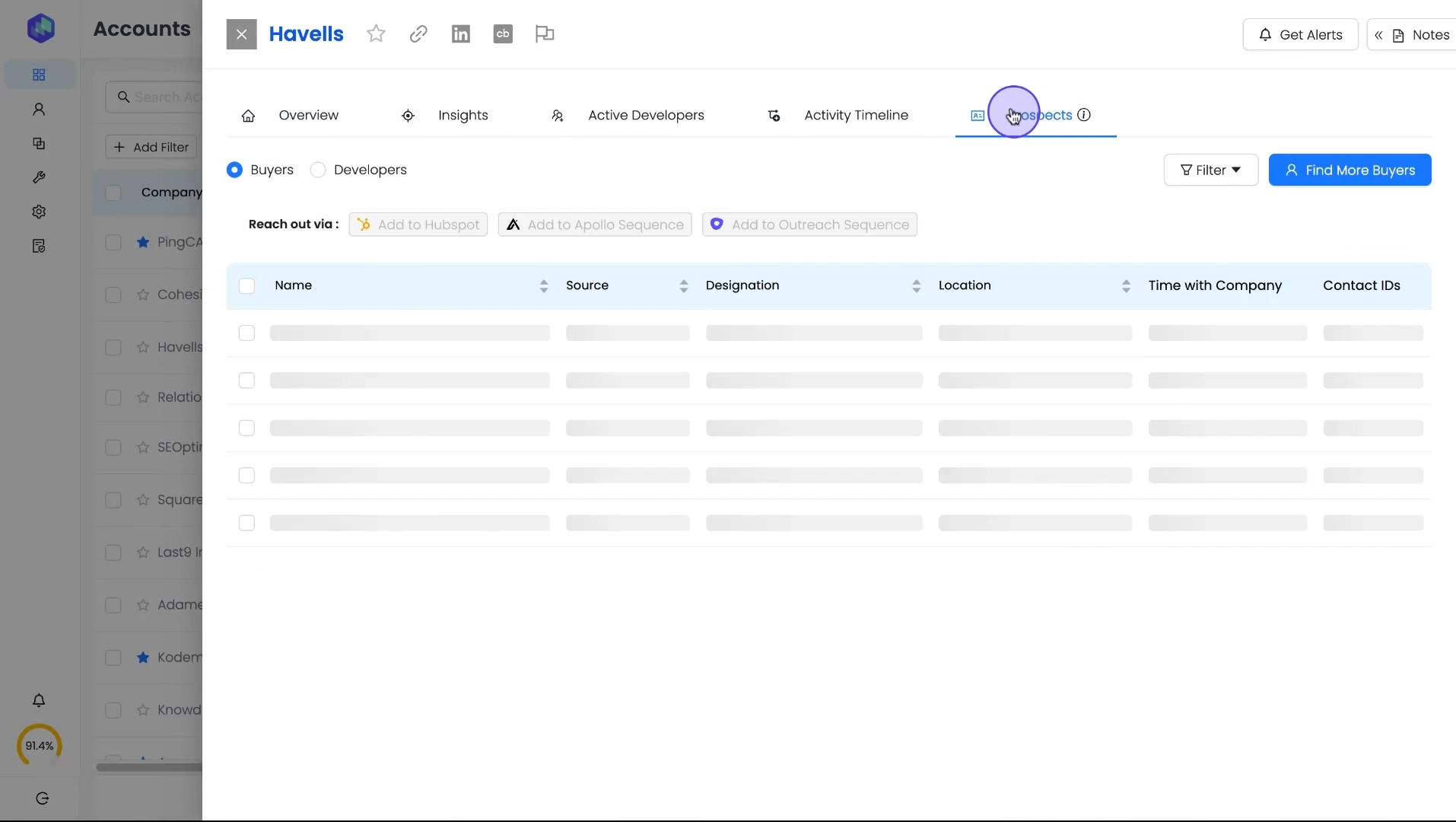The width and height of the screenshot is (1456, 822).
Task: Expand the Notes side panel
Action: [x=1412, y=35]
